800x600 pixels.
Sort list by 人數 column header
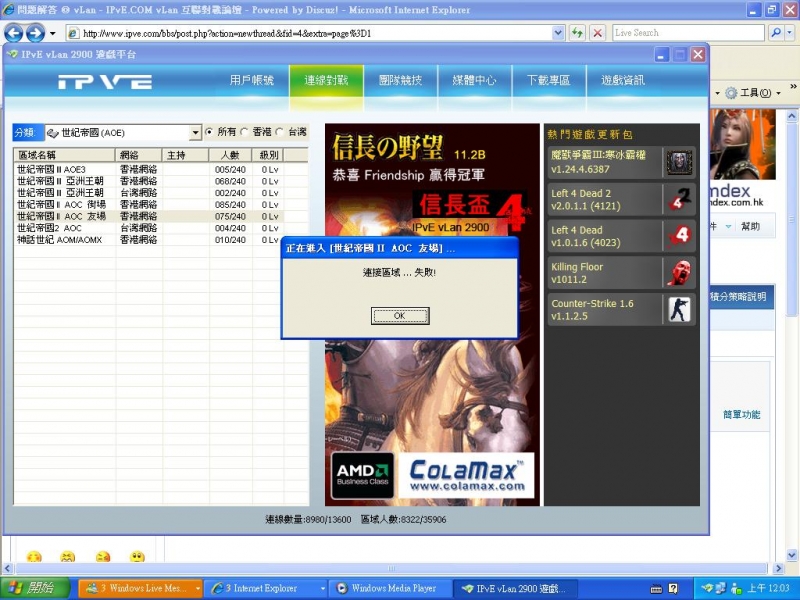point(230,155)
